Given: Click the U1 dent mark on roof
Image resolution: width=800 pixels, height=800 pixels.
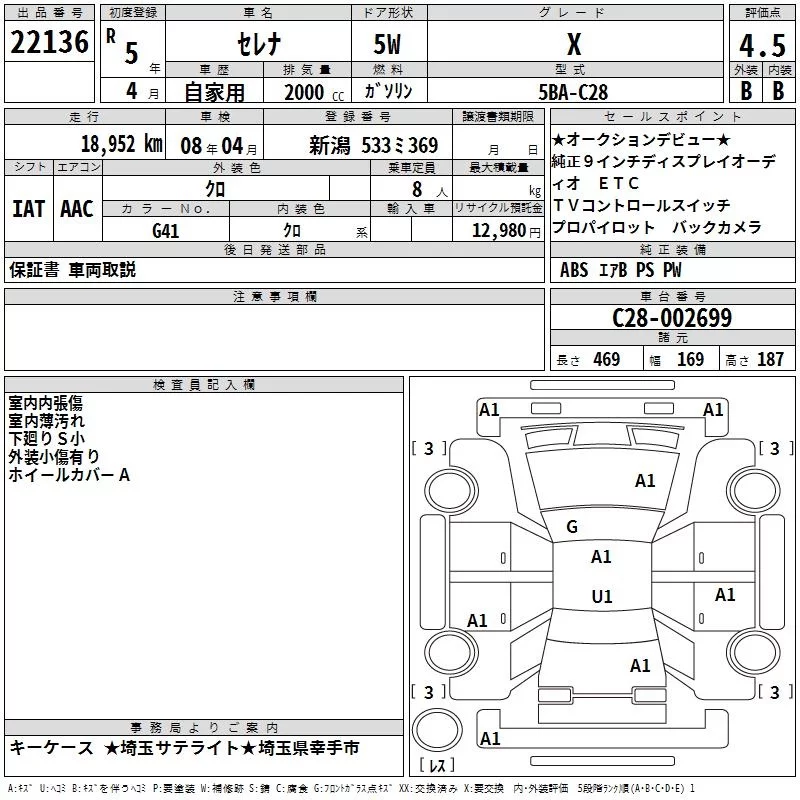Looking at the screenshot, I should click(x=602, y=596).
